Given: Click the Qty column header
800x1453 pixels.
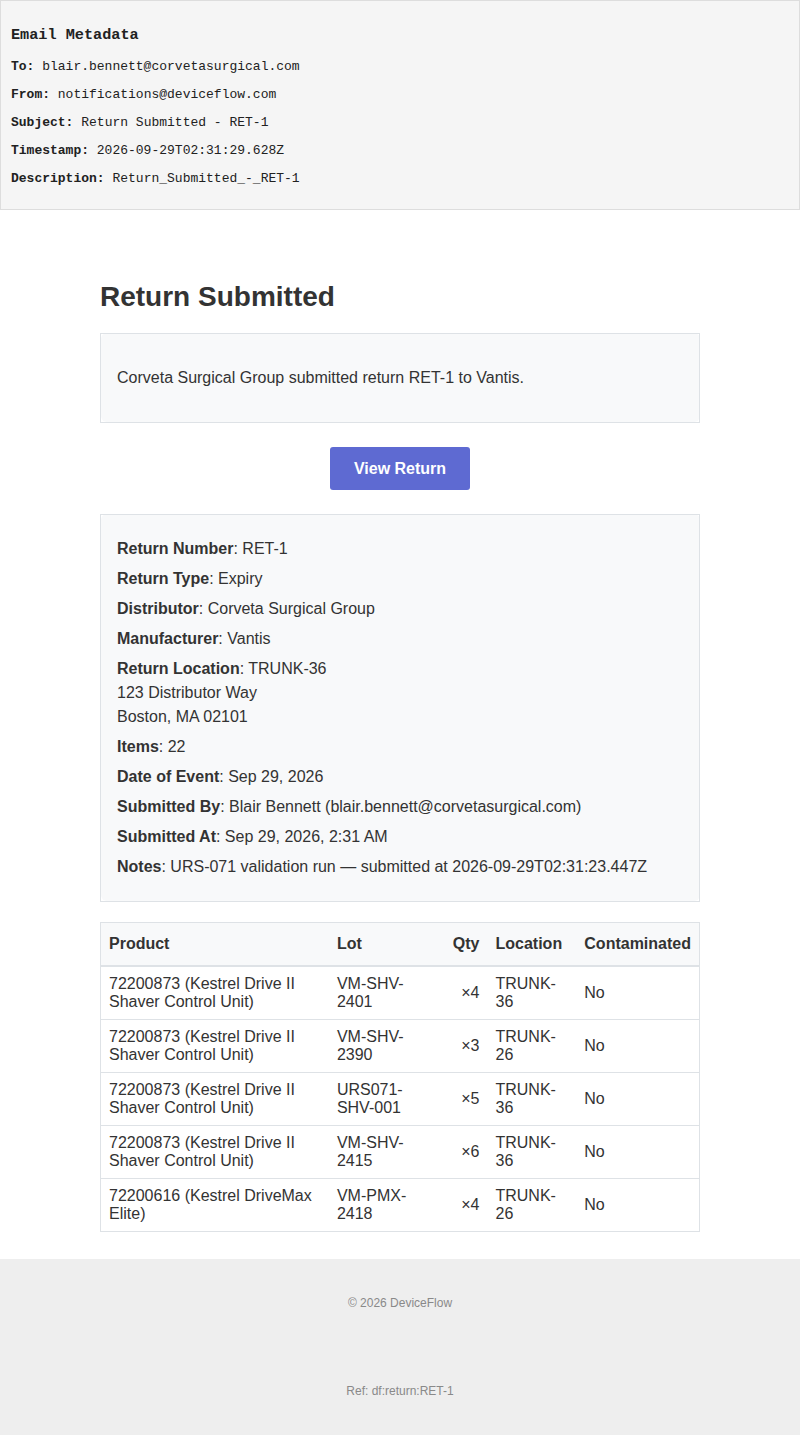Looking at the screenshot, I should pyautogui.click(x=466, y=943).
